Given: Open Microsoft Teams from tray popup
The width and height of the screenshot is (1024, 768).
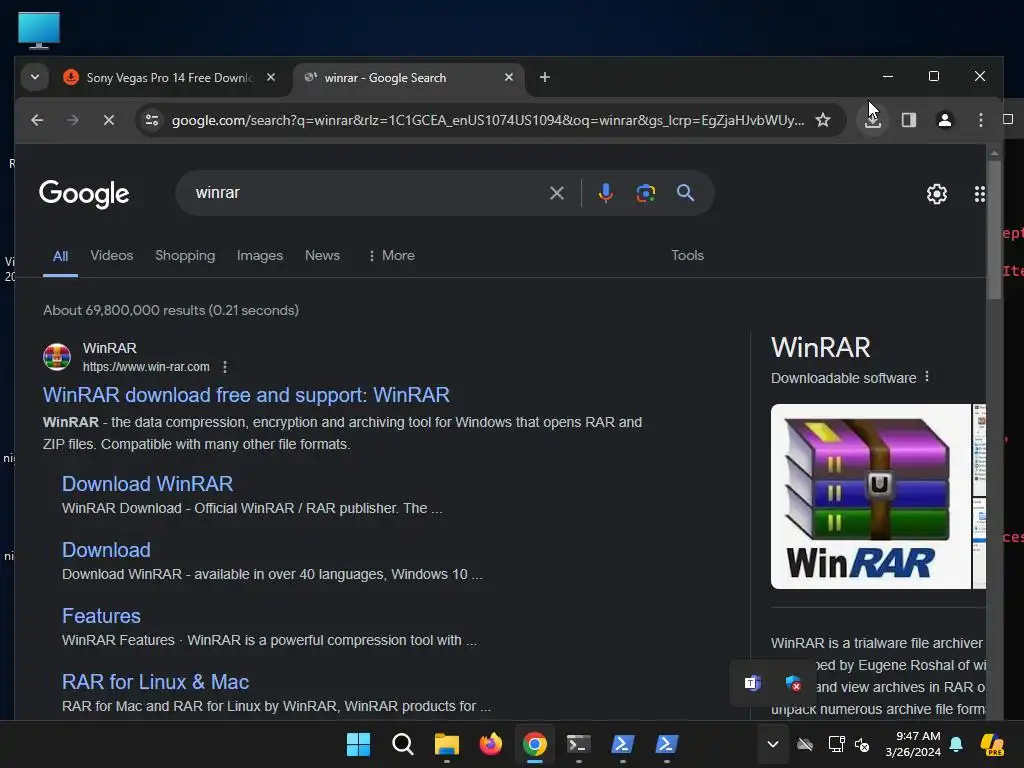Looking at the screenshot, I should pos(752,683).
